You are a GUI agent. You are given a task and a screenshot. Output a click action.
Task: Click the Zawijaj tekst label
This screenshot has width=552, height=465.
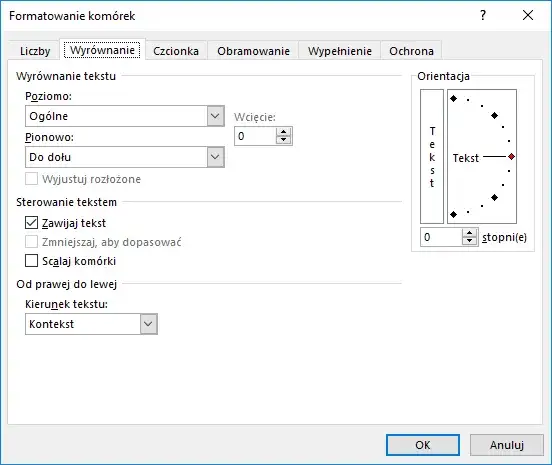coord(74,223)
